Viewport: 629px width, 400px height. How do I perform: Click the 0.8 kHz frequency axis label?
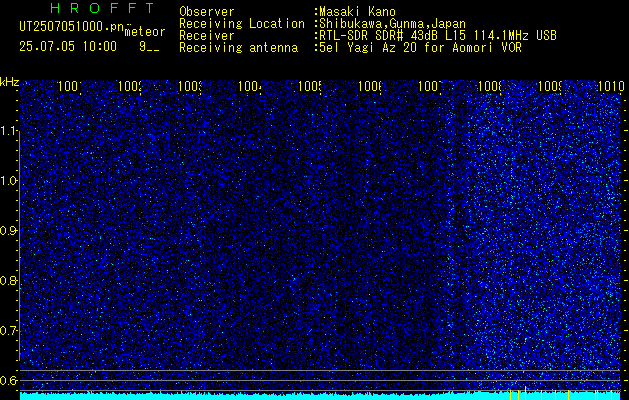tap(9, 280)
